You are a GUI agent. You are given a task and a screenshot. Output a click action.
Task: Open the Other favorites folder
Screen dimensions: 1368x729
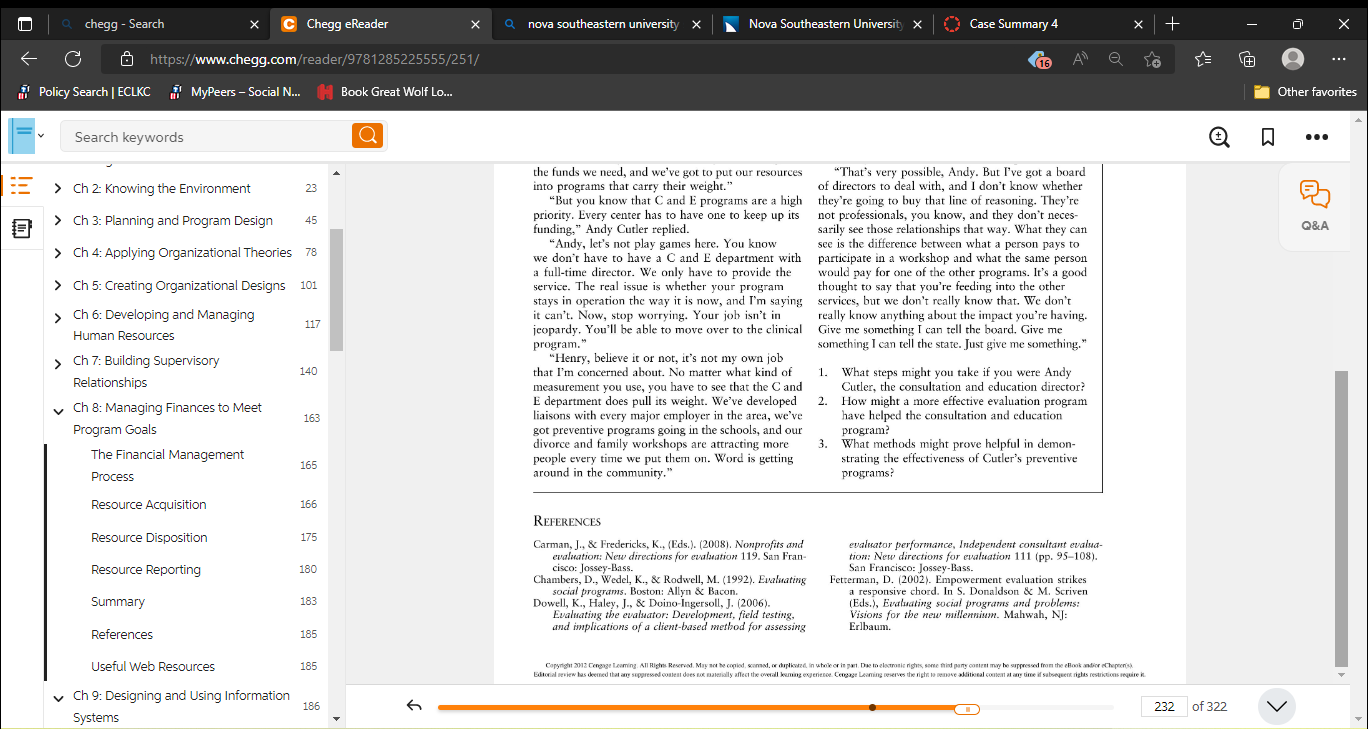pos(1306,92)
